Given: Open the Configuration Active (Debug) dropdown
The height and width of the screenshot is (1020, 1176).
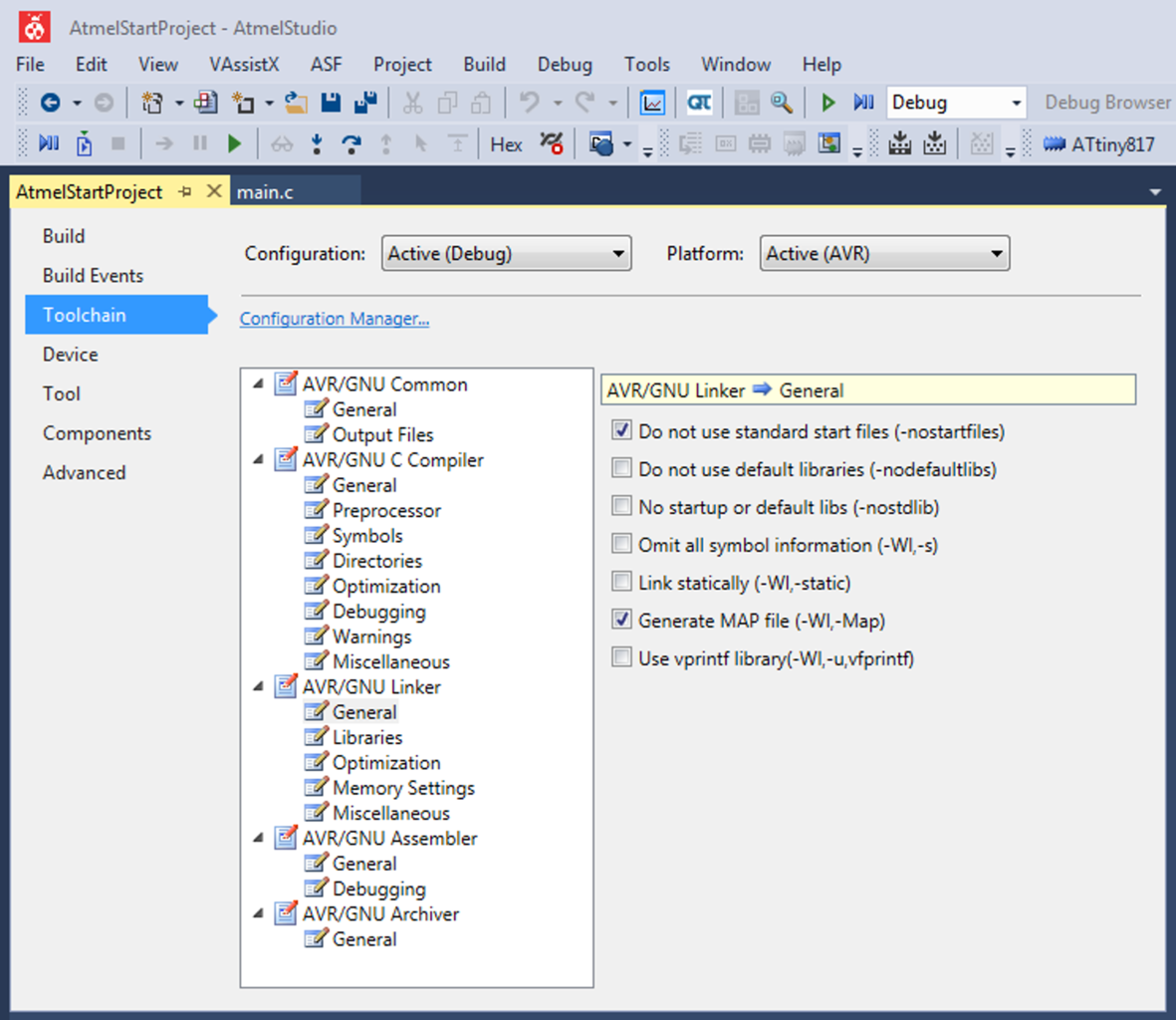Looking at the screenshot, I should pyautogui.click(x=506, y=253).
